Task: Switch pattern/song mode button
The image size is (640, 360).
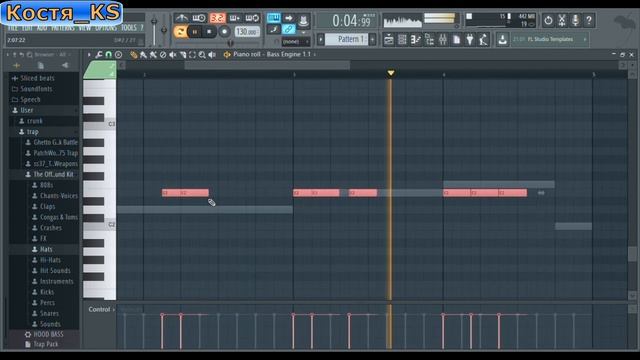Action: 180,31
